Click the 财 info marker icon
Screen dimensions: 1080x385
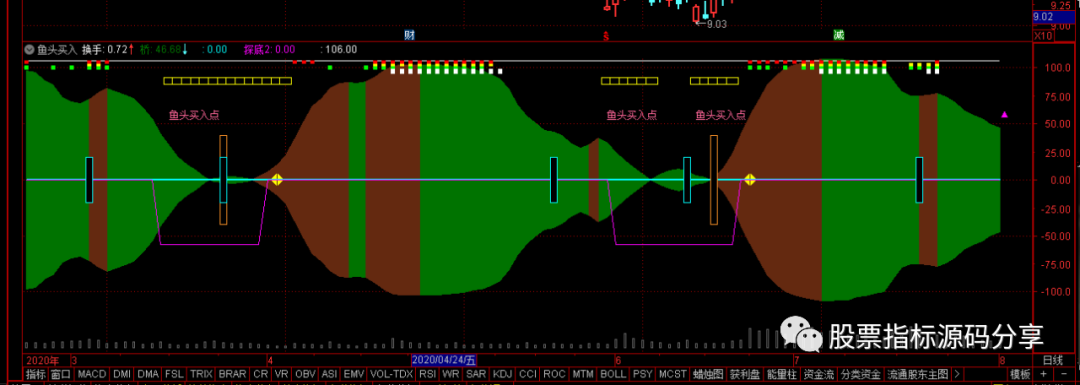coord(409,34)
